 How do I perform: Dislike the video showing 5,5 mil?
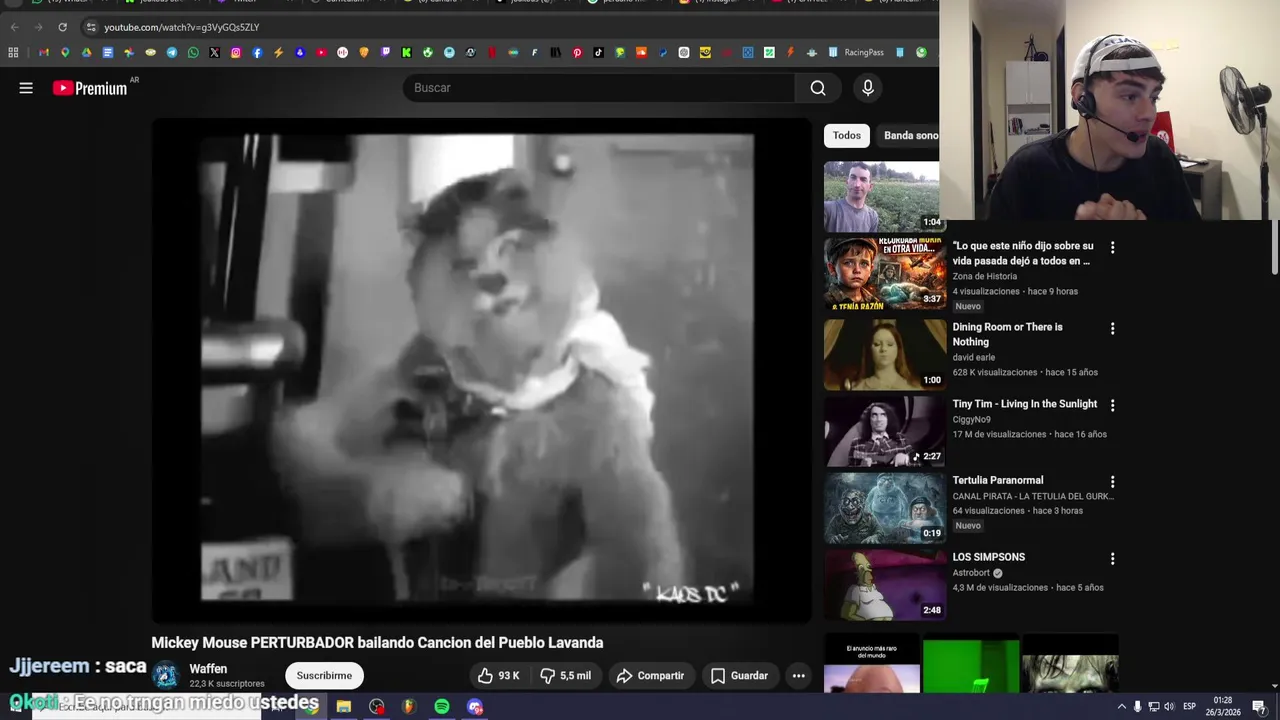[x=565, y=676]
